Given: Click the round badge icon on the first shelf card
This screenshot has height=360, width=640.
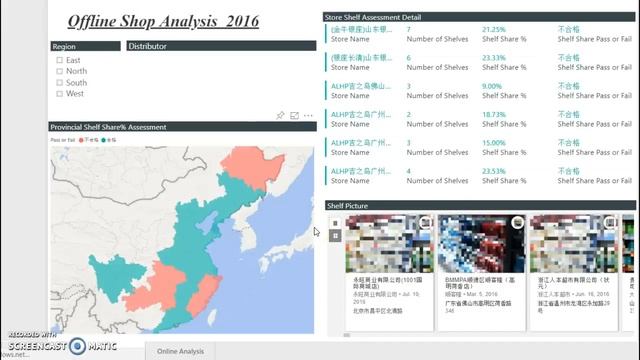Looking at the screenshot, I should [425, 222].
